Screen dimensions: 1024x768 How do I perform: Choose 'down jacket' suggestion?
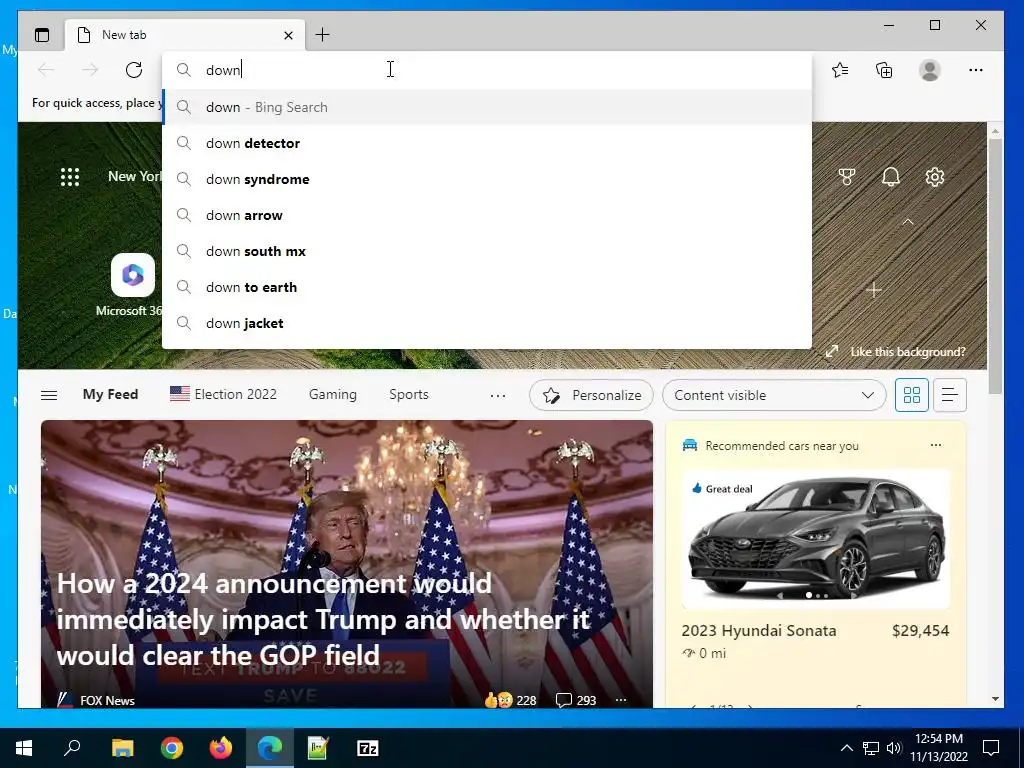pos(487,323)
